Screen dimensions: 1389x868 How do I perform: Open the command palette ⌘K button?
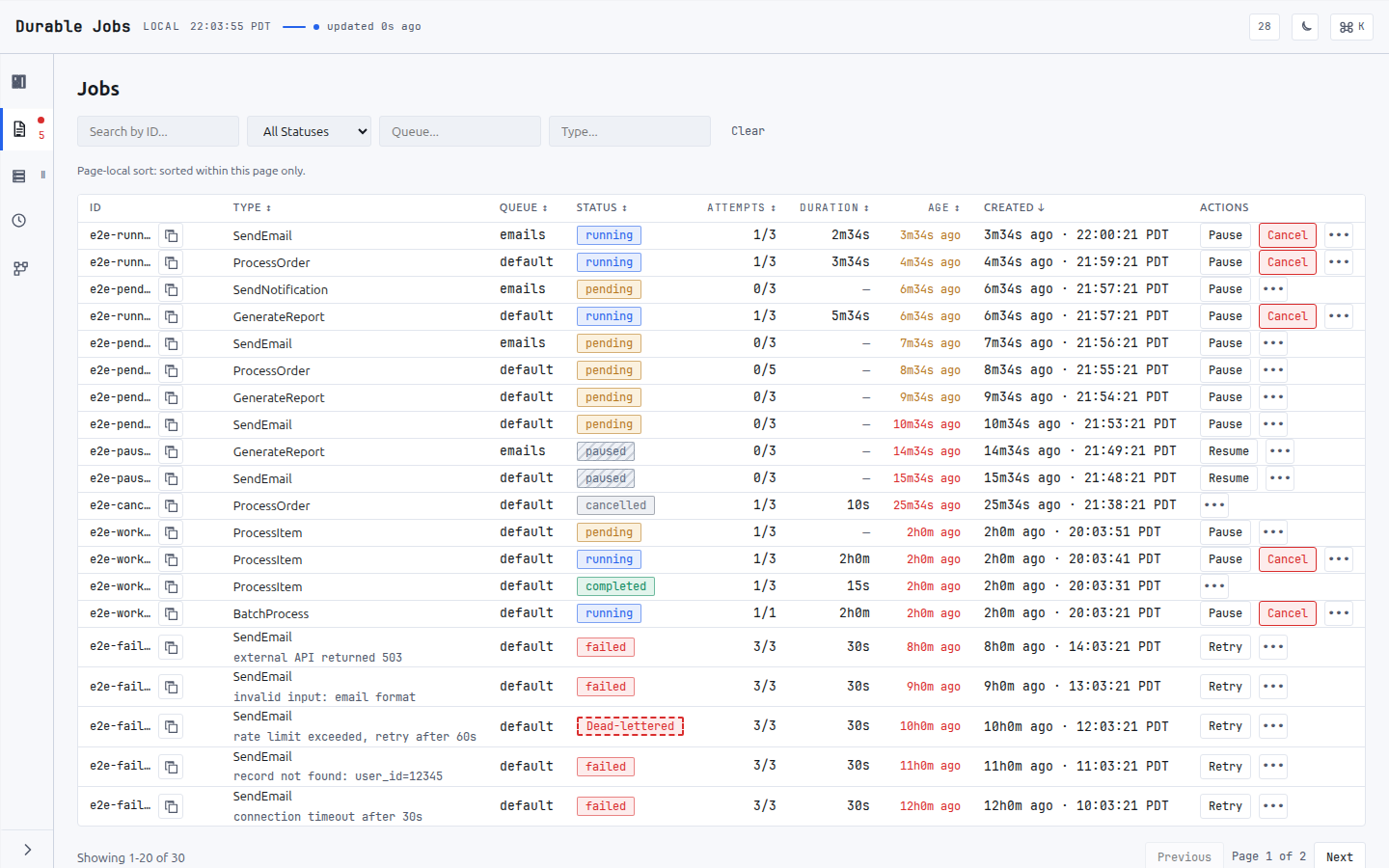point(1351,27)
